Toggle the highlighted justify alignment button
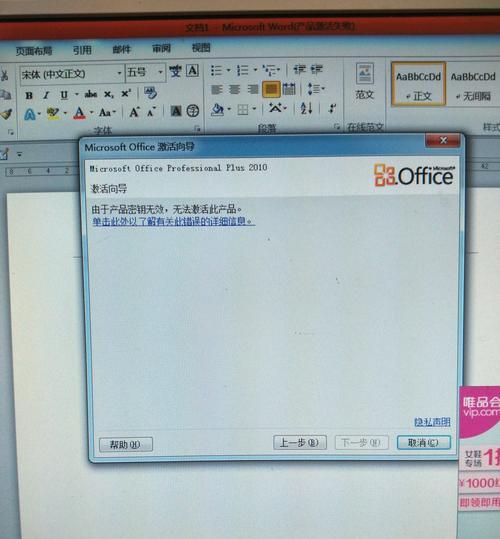This screenshot has width=500, height=539. [271, 89]
